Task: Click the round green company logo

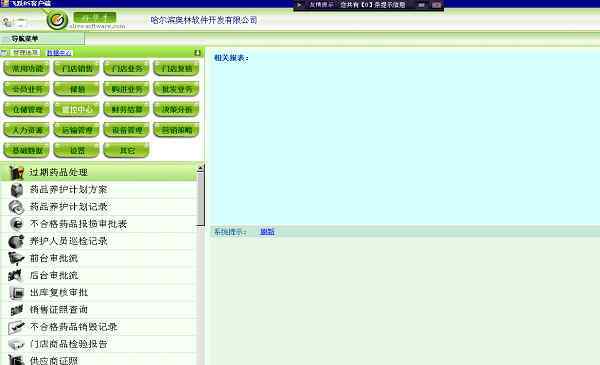Action: click(x=57, y=20)
